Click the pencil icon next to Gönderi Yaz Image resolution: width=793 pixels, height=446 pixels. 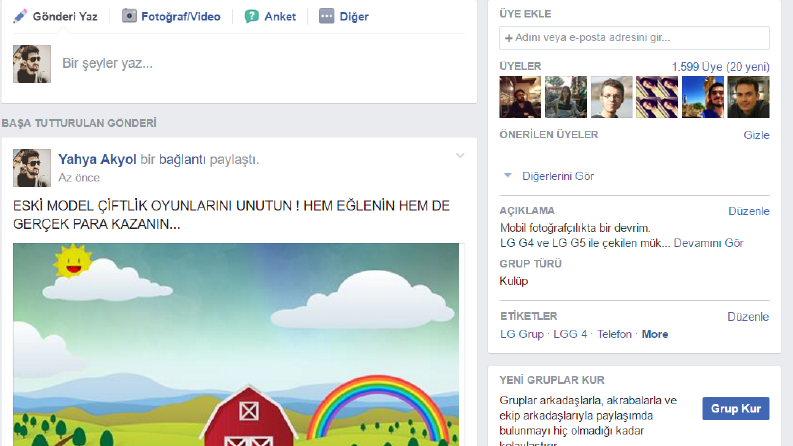(20, 16)
